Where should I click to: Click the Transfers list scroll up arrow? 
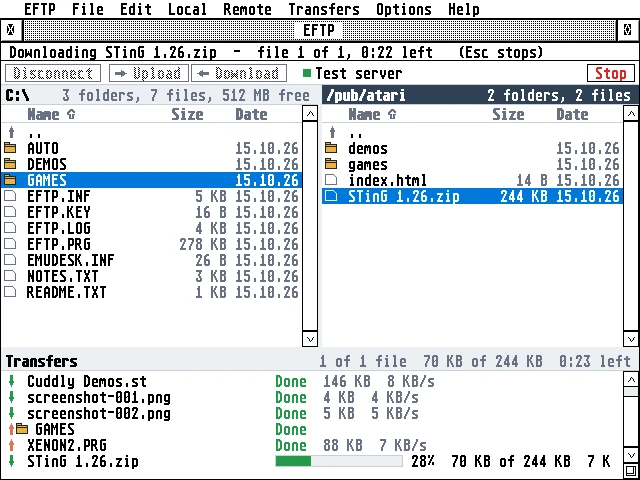point(631,380)
